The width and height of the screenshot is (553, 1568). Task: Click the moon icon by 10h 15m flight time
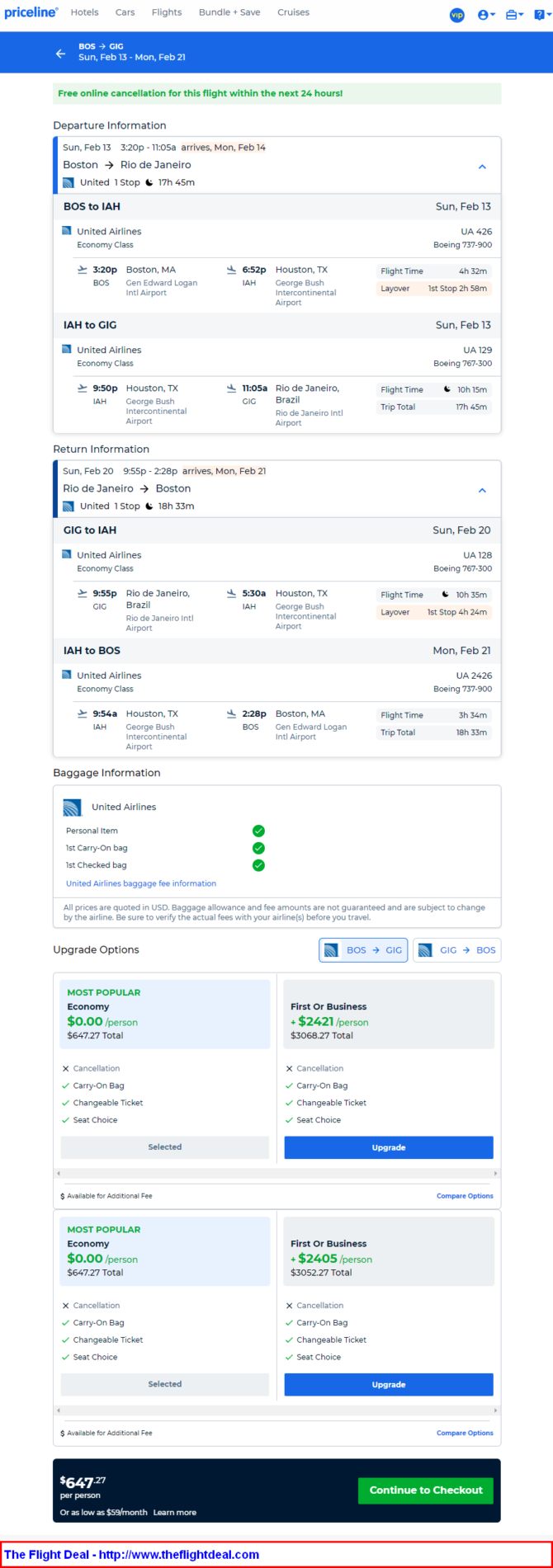447,389
